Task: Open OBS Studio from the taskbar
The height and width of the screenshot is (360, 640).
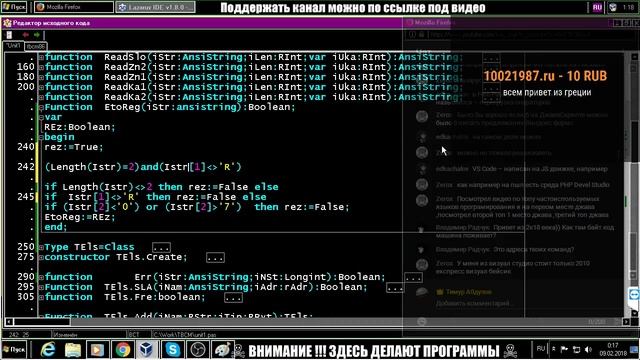Action: point(198,350)
